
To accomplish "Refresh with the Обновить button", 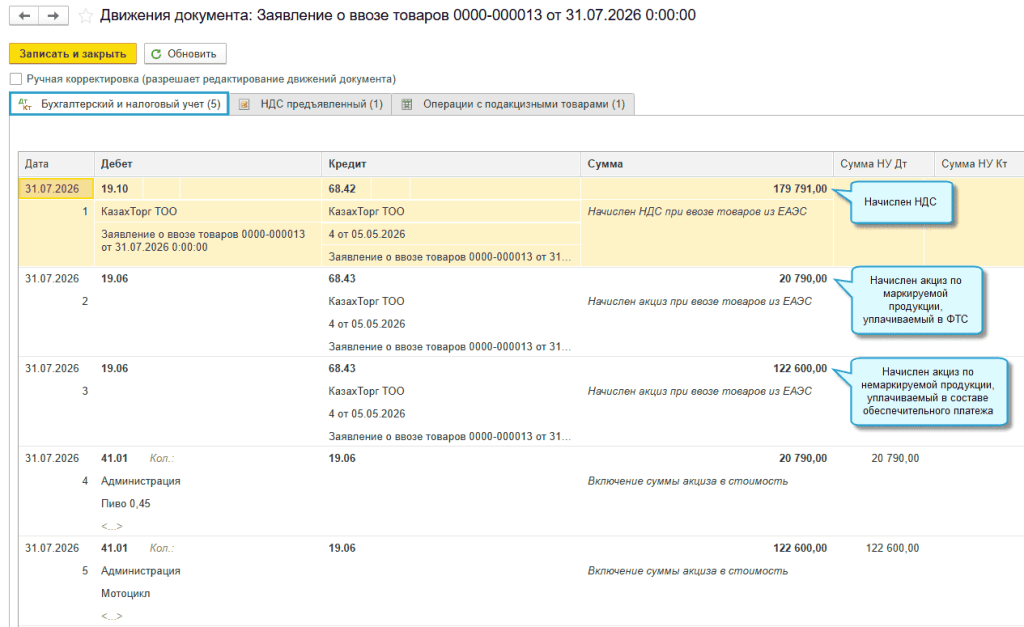I will [x=185, y=54].
